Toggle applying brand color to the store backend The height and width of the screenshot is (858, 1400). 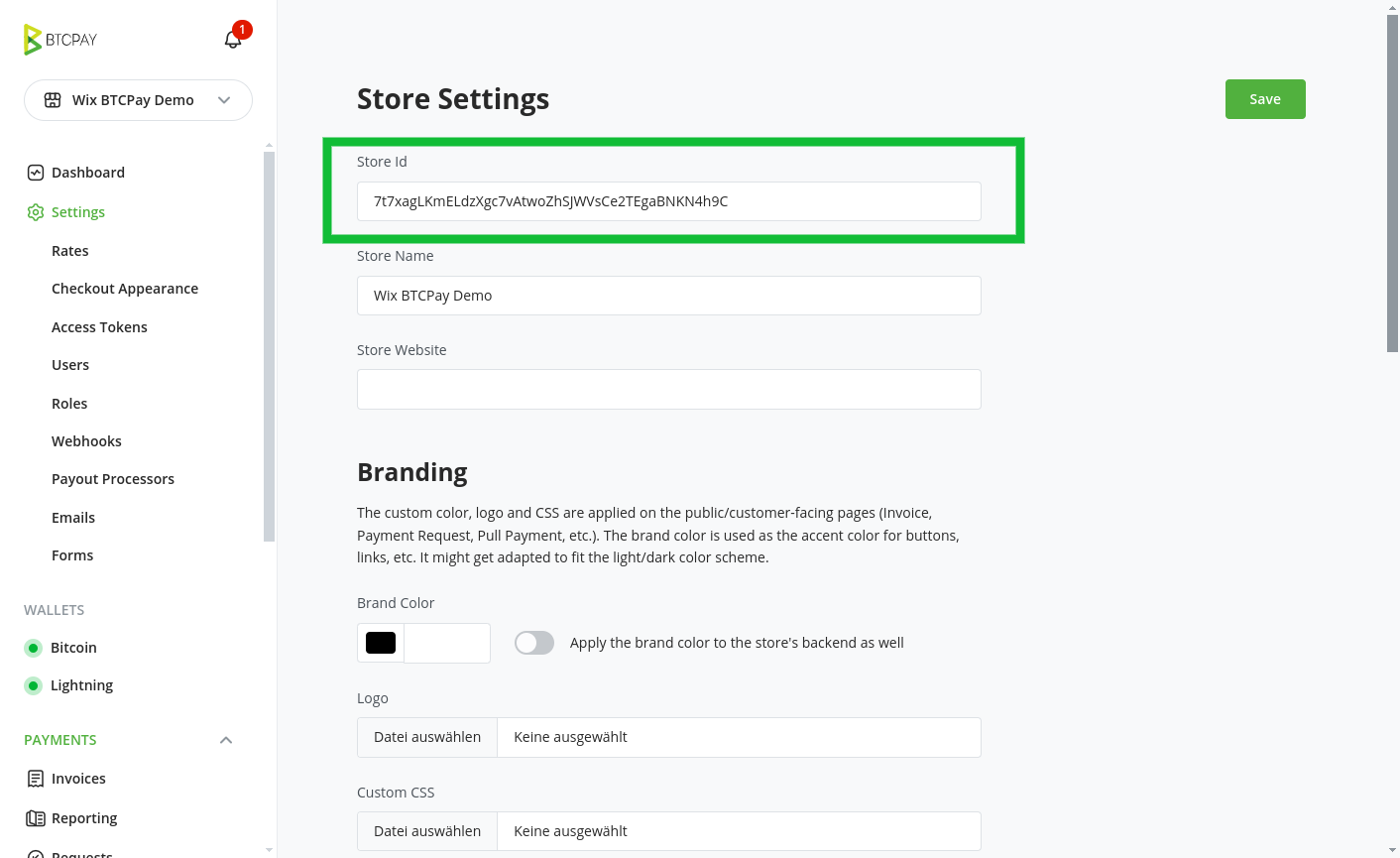[x=533, y=642]
